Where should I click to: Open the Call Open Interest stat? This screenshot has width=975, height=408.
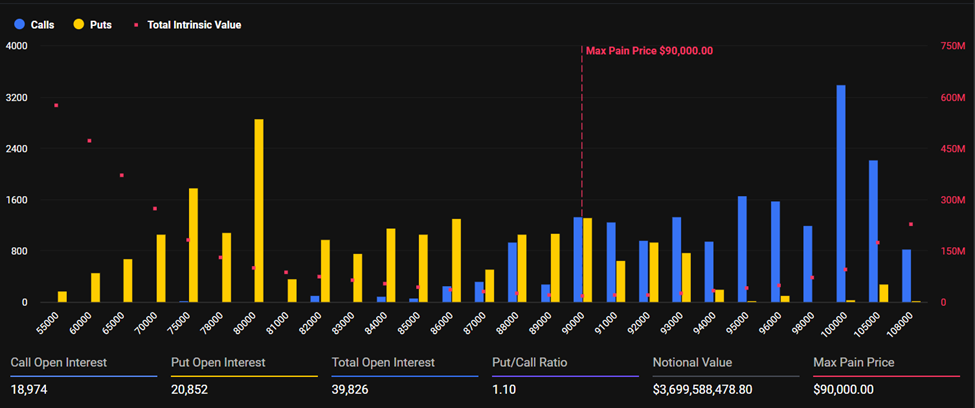coord(58,363)
